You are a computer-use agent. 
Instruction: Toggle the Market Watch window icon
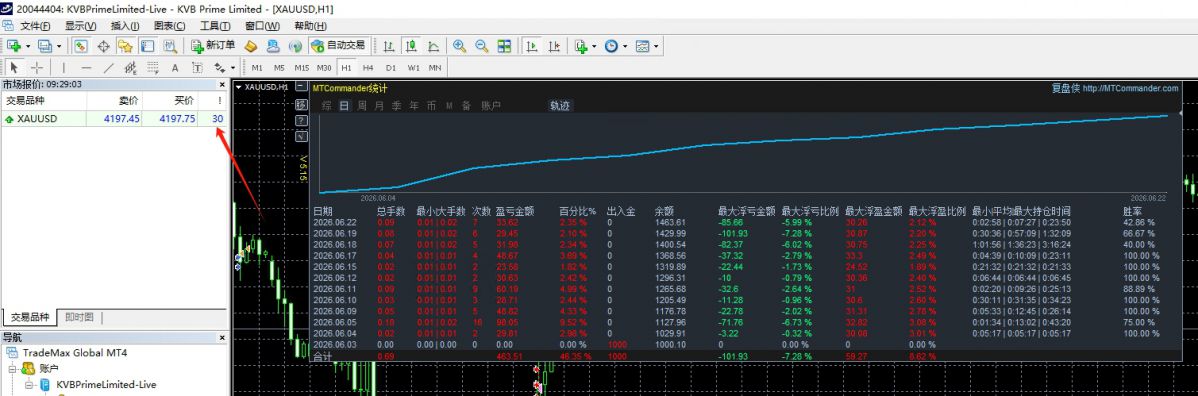pyautogui.click(x=80, y=46)
